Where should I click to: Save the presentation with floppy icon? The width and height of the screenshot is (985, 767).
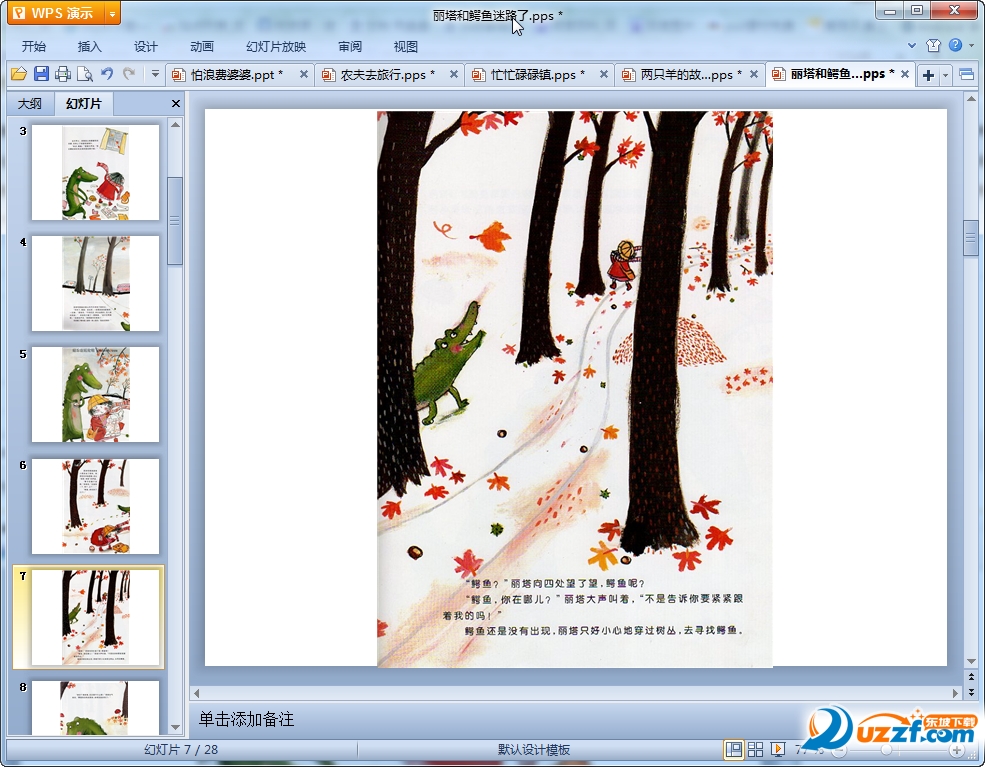tap(41, 74)
